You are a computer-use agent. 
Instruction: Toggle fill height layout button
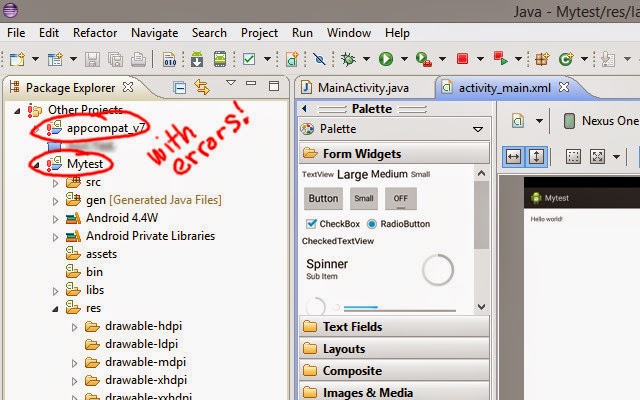click(536, 156)
